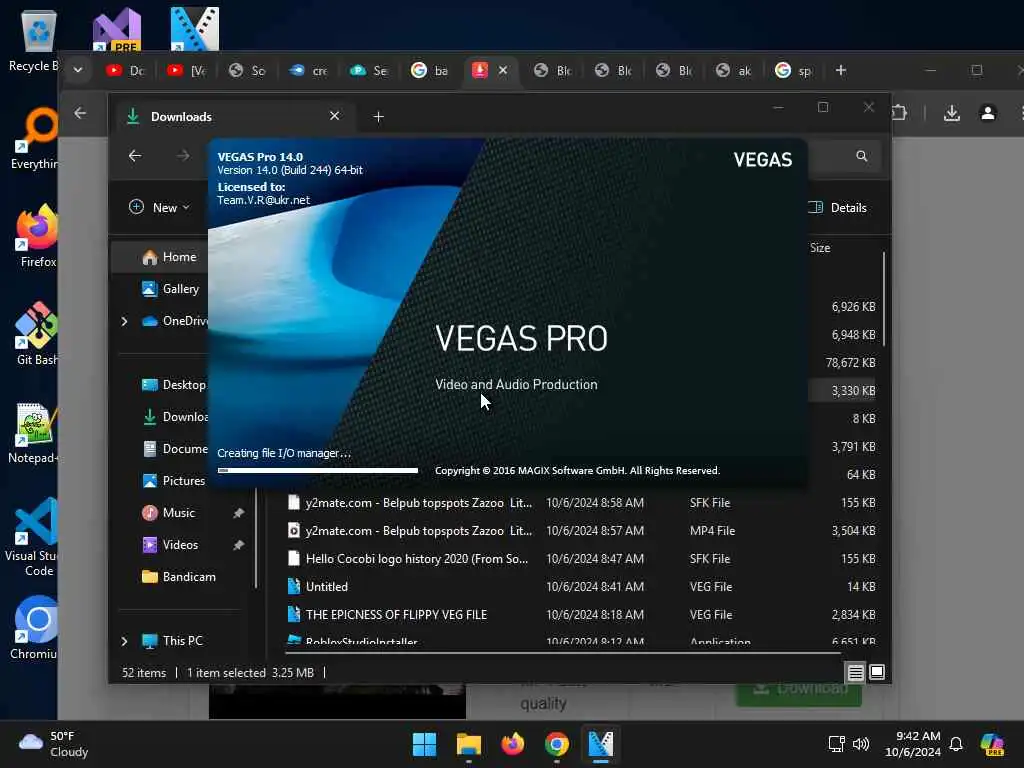Add new Explorer tab with plus
This screenshot has height=768, width=1024.
378,116
